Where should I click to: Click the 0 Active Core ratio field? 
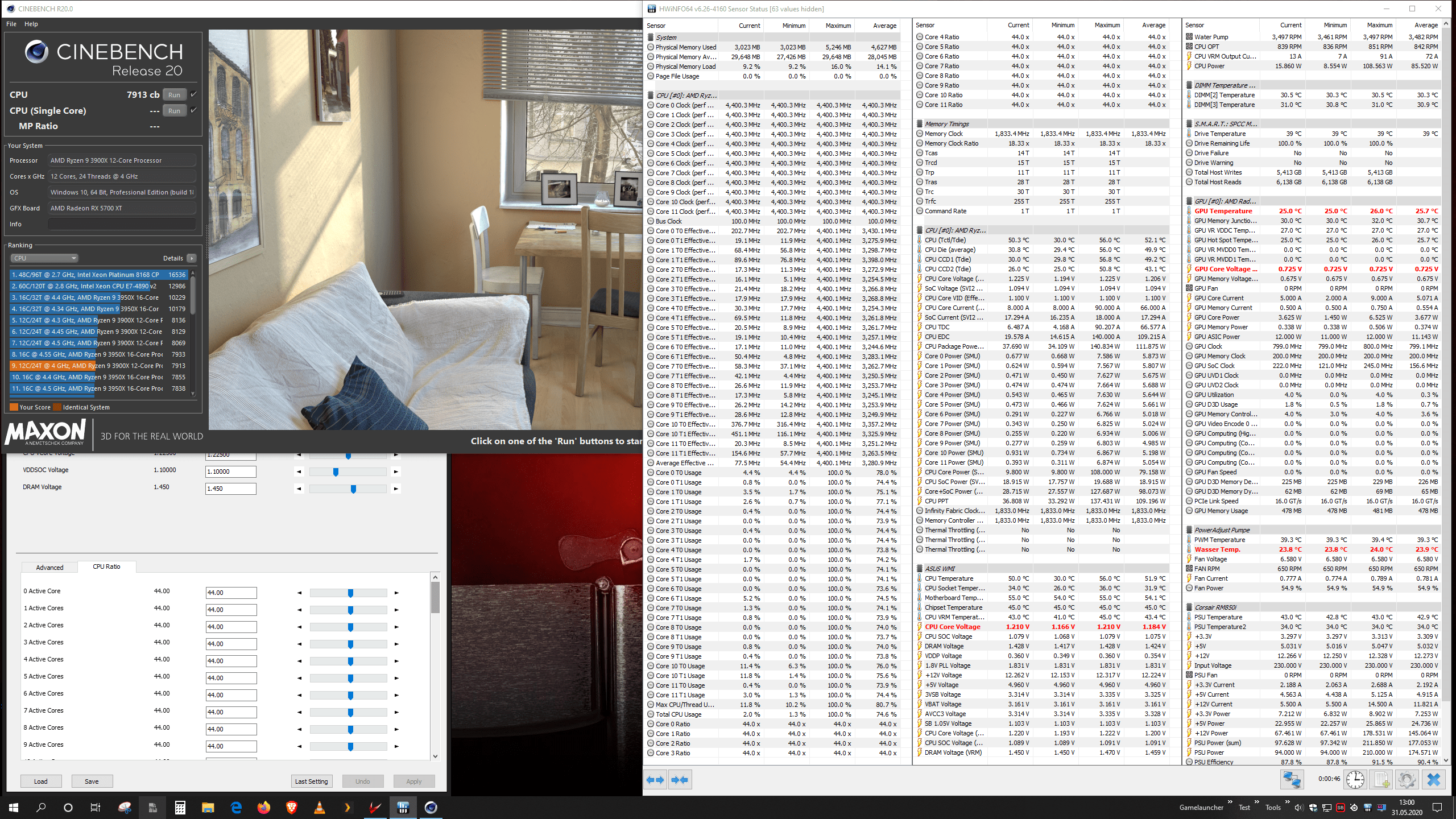[x=231, y=593]
